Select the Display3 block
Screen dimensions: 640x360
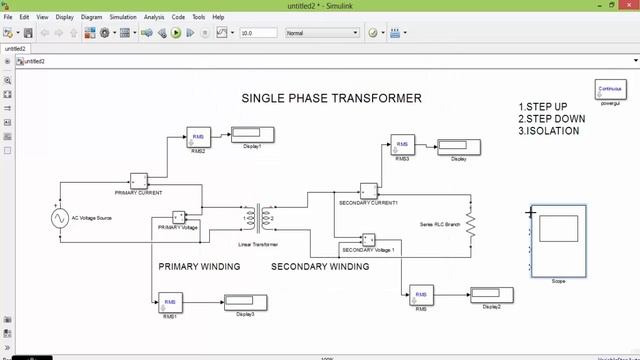pyautogui.click(x=246, y=302)
